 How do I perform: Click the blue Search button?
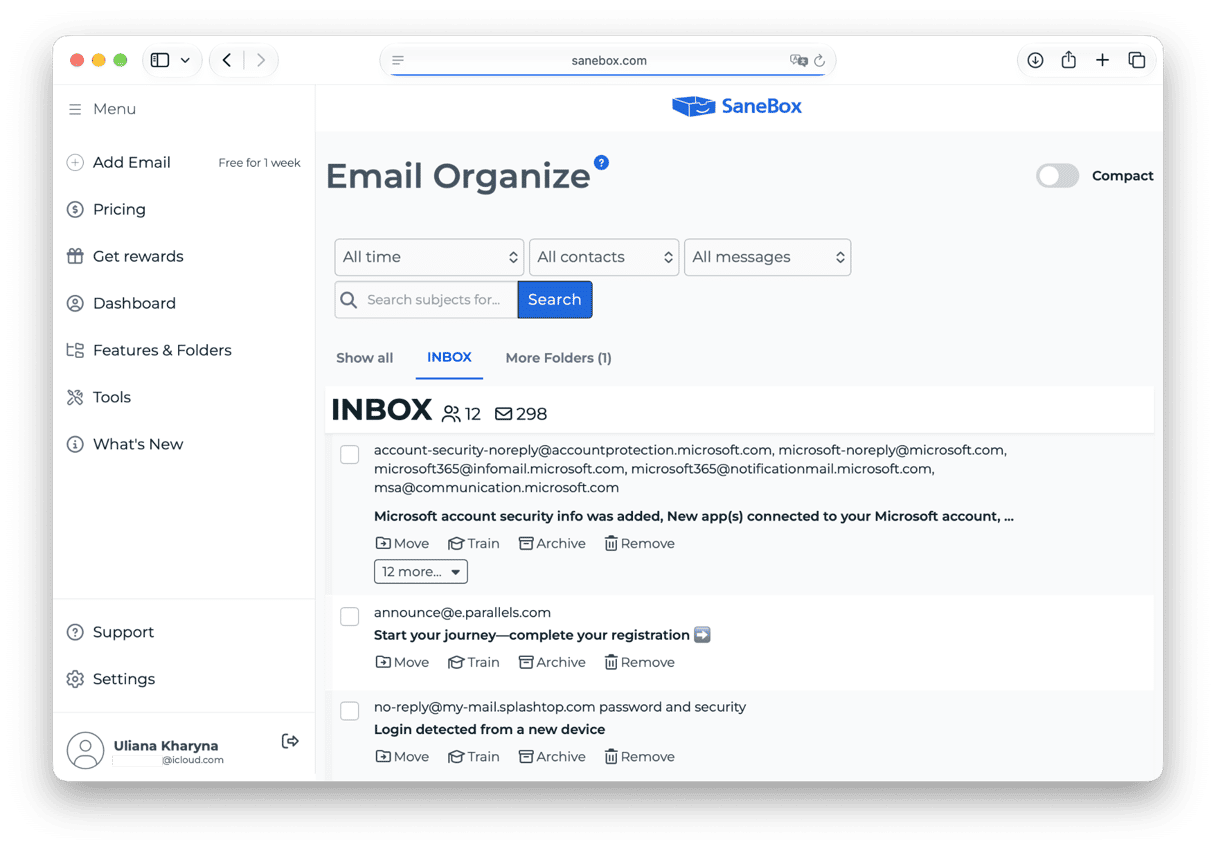(555, 300)
